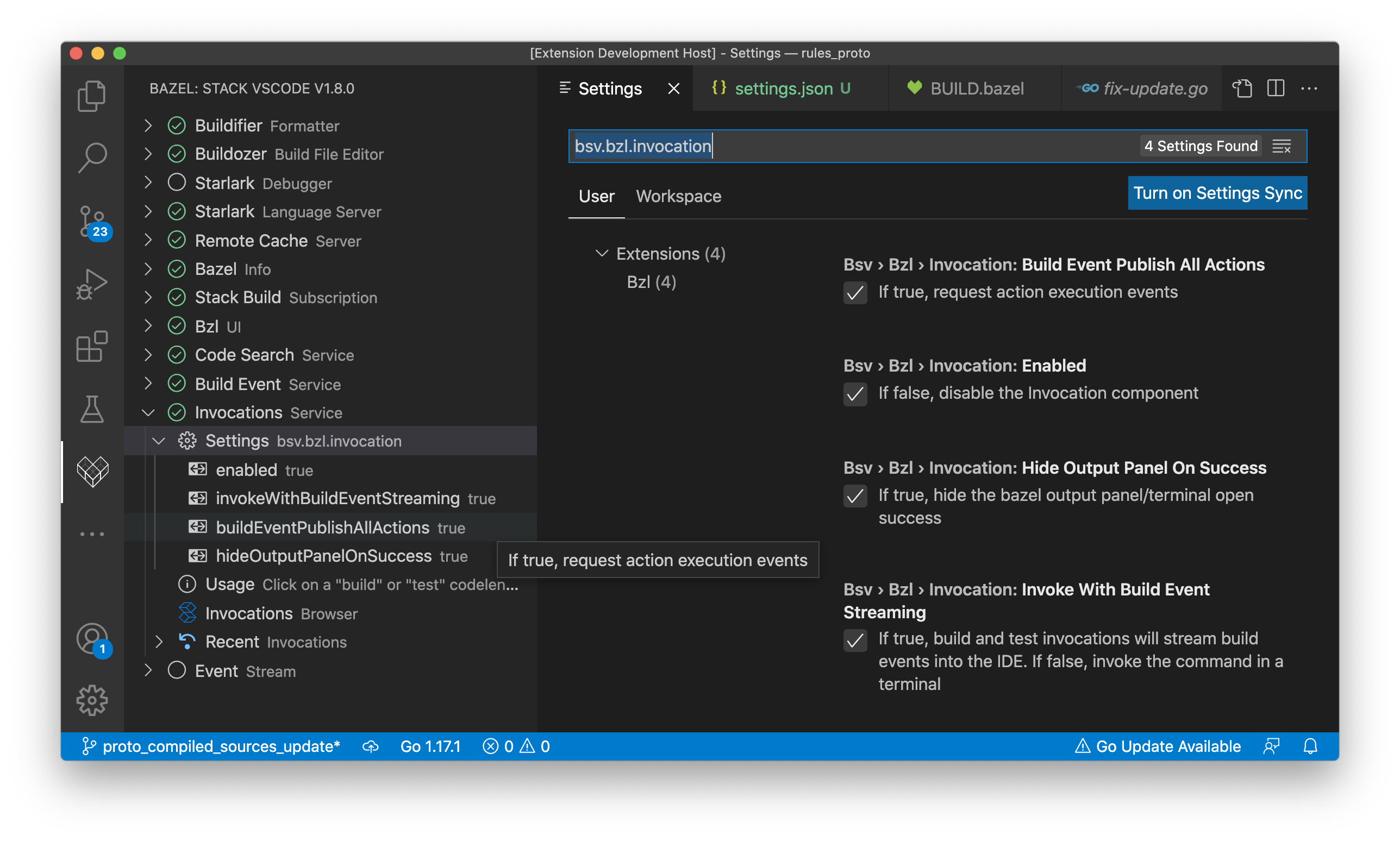1400x841 pixels.
Task: Open the Testing beaker panel
Action: tap(91, 409)
